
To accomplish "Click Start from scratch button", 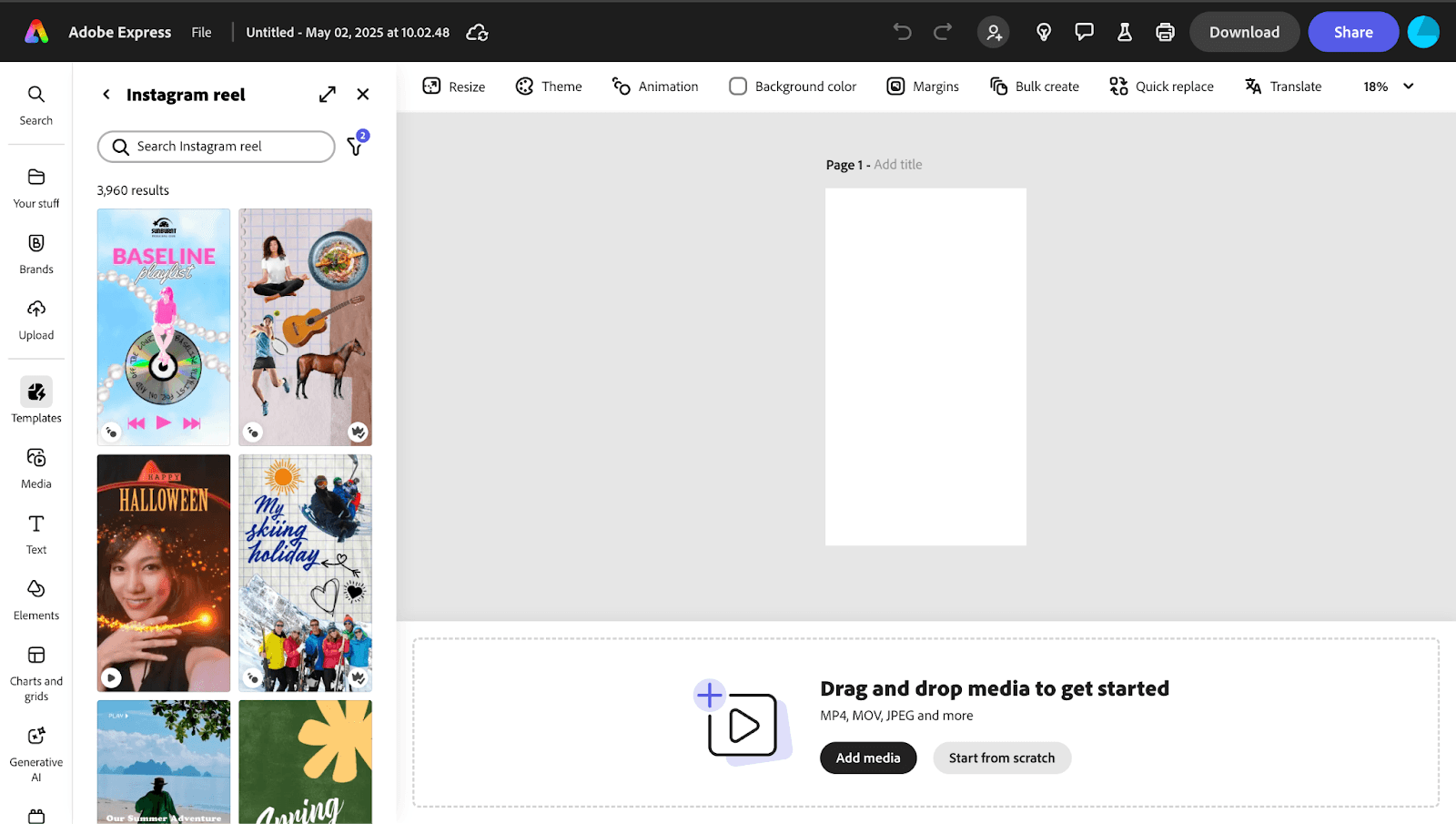I will [x=1002, y=758].
